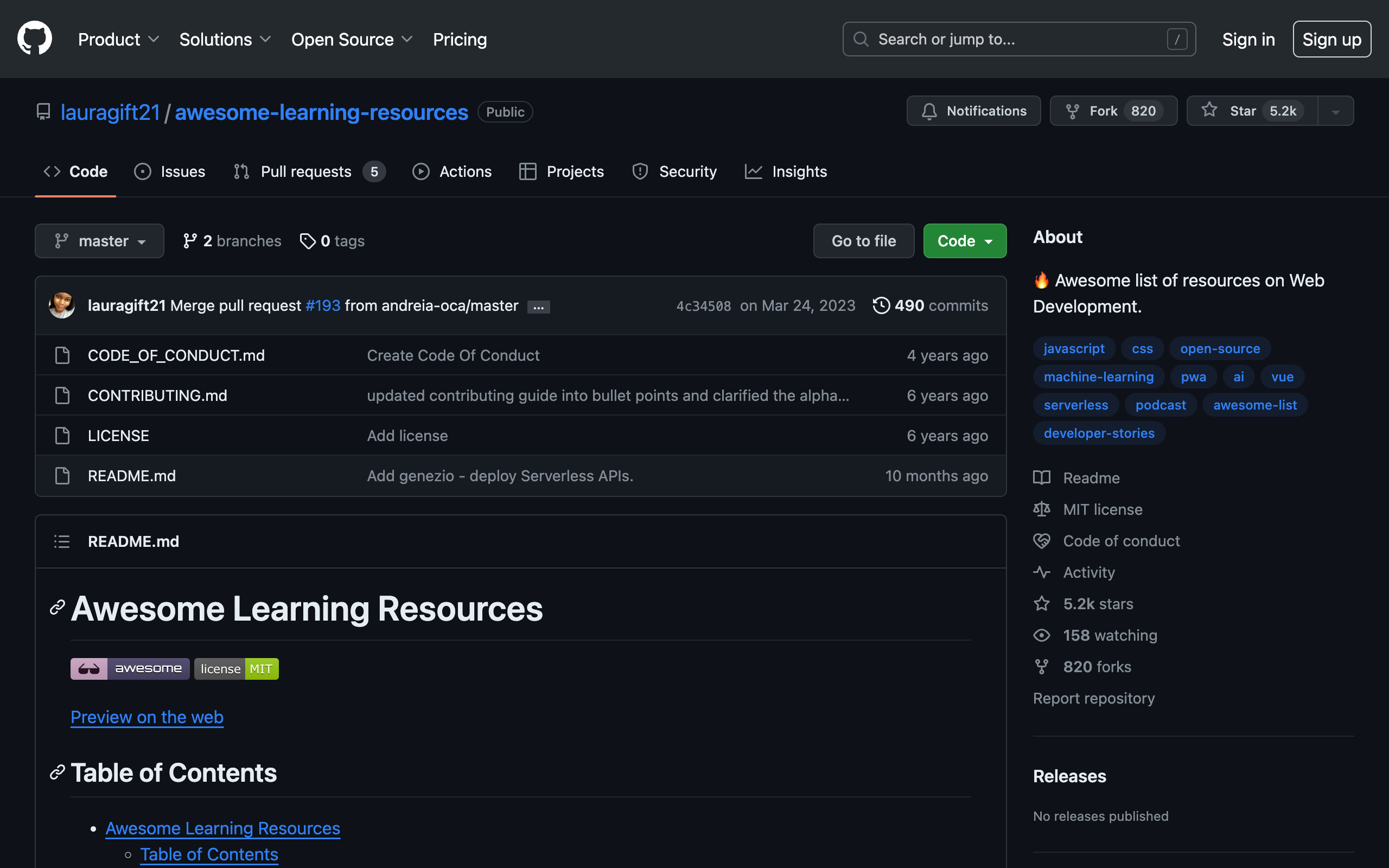Open the star lists dropdown arrow
Image resolution: width=1389 pixels, height=868 pixels.
point(1336,111)
